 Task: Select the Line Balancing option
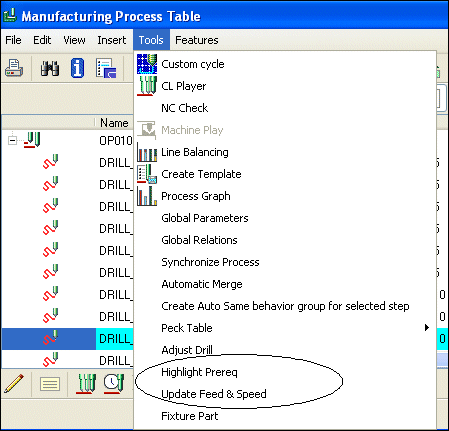click(x=195, y=152)
